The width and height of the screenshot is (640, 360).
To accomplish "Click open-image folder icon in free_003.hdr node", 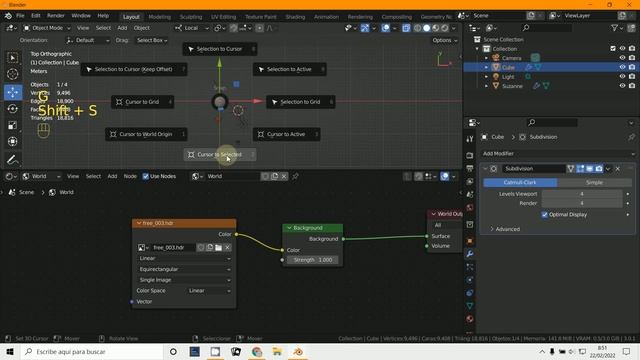I will pos(218,247).
